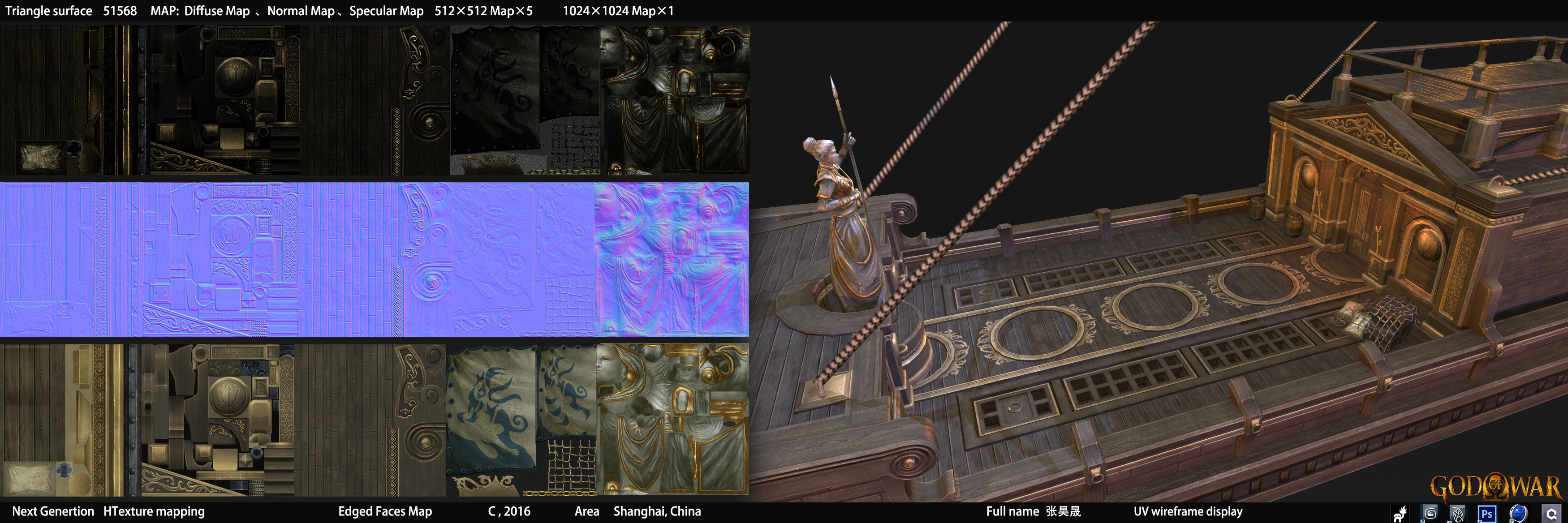The height and width of the screenshot is (523, 1568).
Task: Click the blue sphere application icon
Action: coord(1519,514)
